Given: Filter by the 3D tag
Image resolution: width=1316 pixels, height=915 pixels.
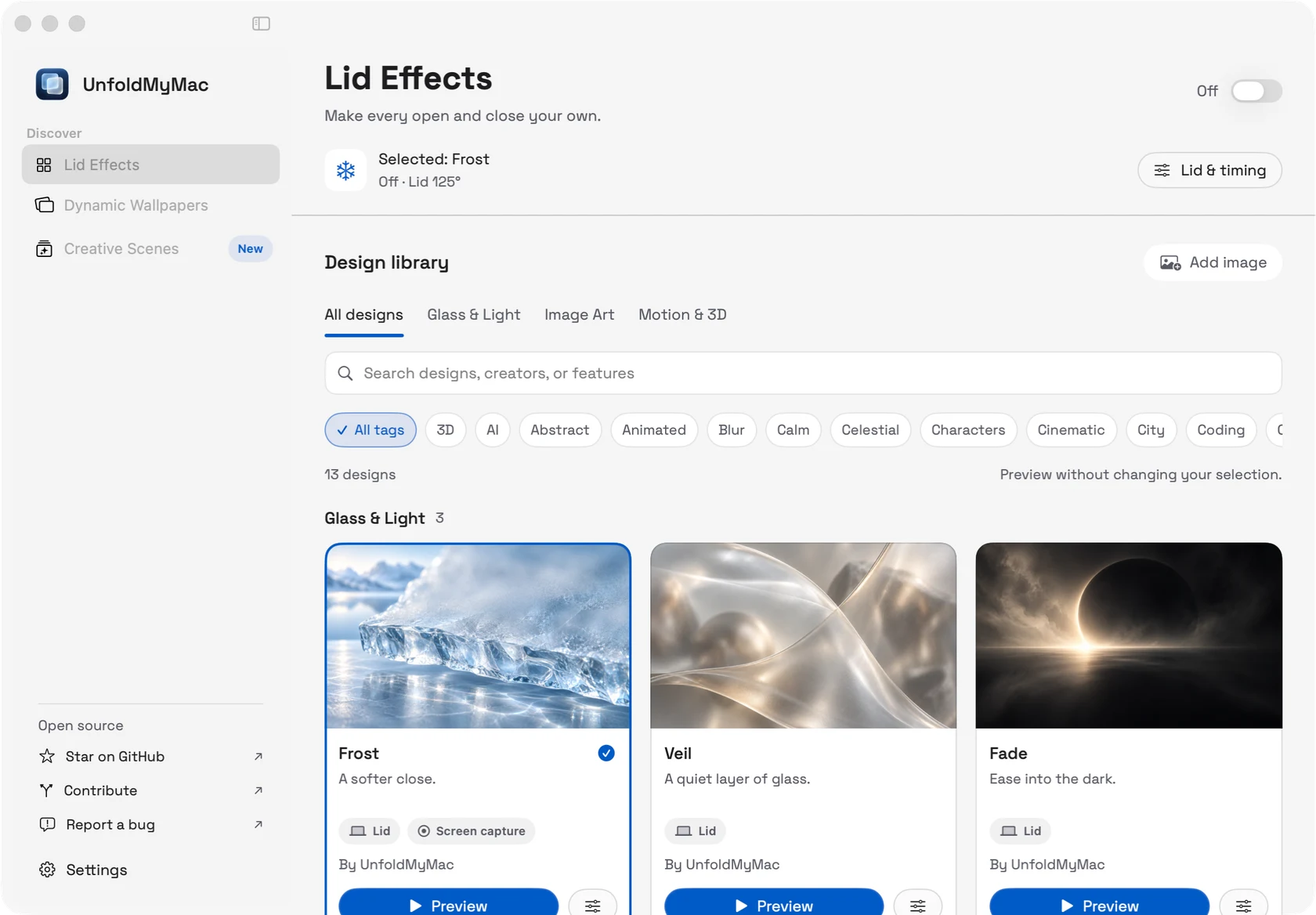Looking at the screenshot, I should (x=446, y=430).
